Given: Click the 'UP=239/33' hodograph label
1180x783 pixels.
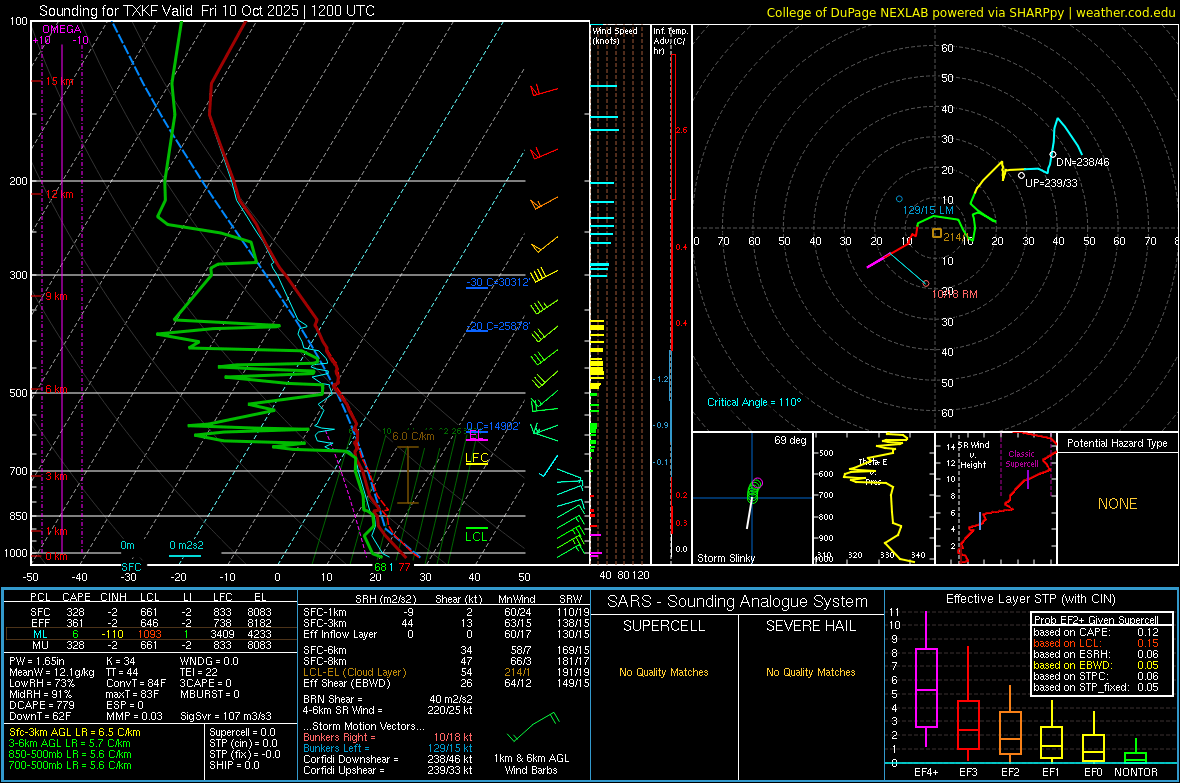Looking at the screenshot, I should point(1051,183).
